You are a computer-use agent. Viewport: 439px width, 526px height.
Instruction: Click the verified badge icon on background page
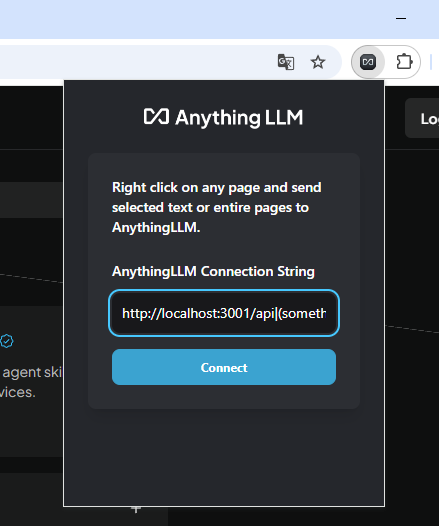pyautogui.click(x=6, y=341)
